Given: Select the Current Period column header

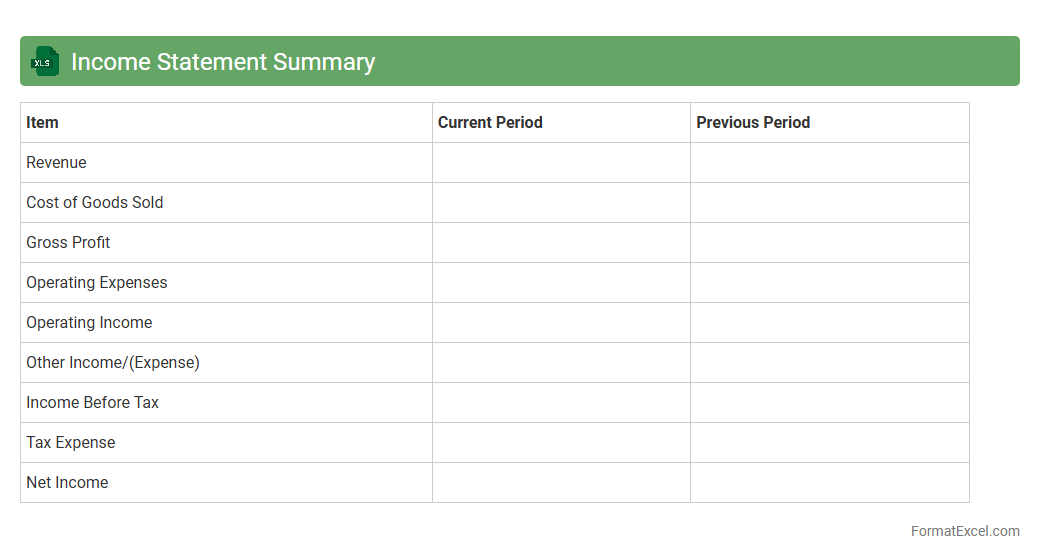Looking at the screenshot, I should [490, 122].
